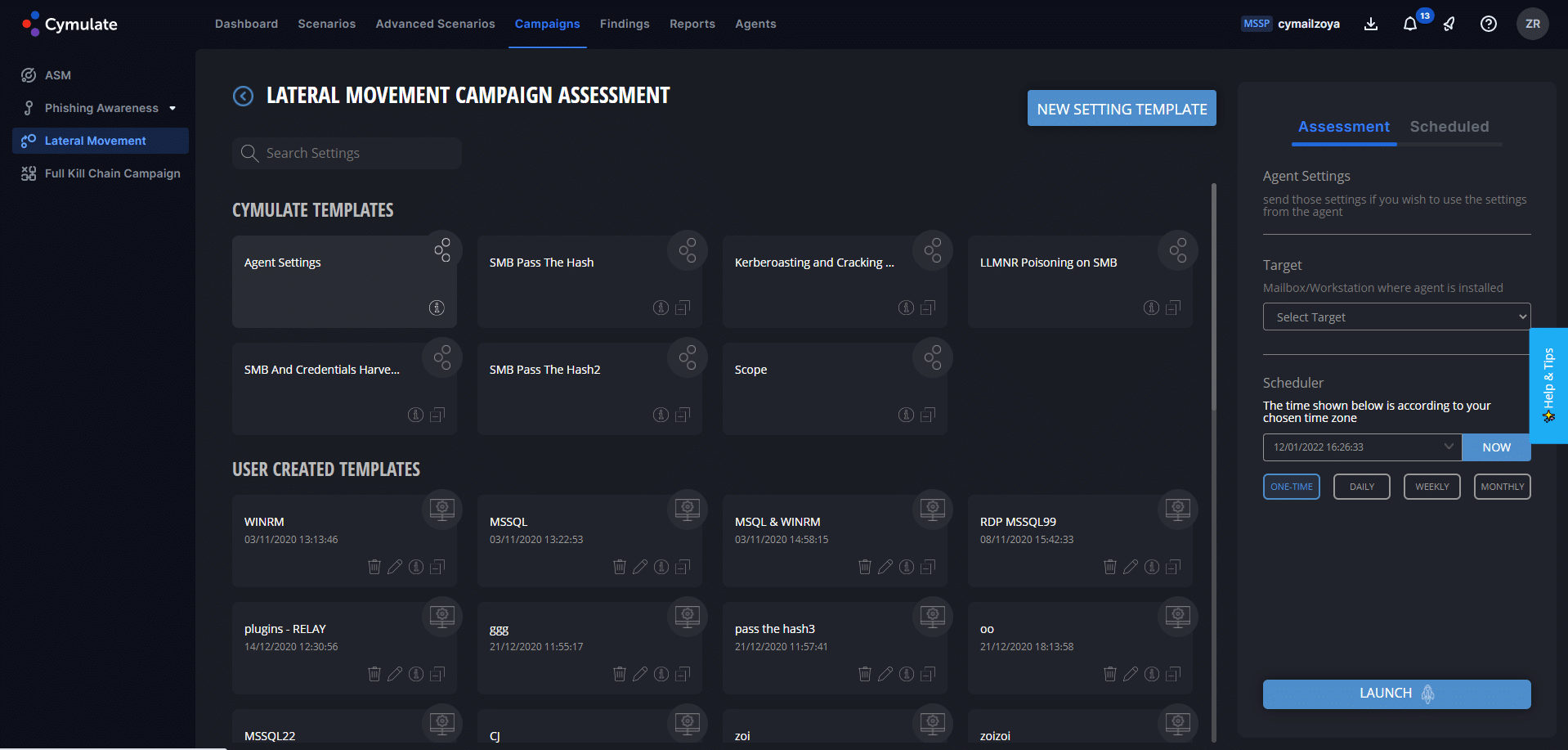Image resolution: width=1568 pixels, height=750 pixels.
Task: Click the ASM sidebar icon
Action: (x=29, y=75)
